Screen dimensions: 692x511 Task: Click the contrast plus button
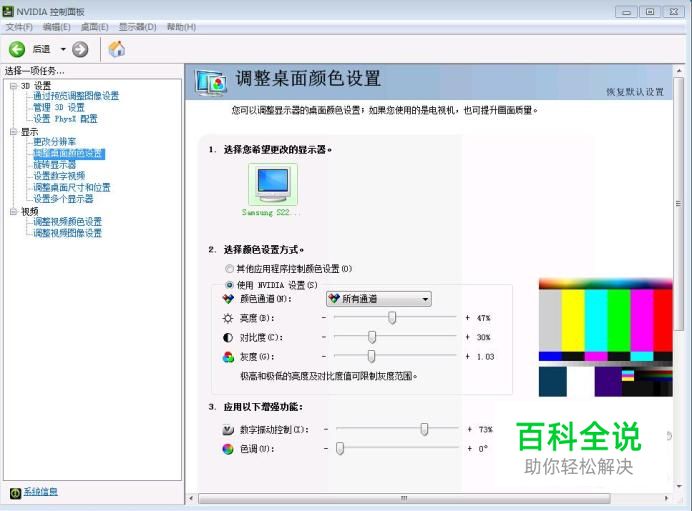[468, 337]
